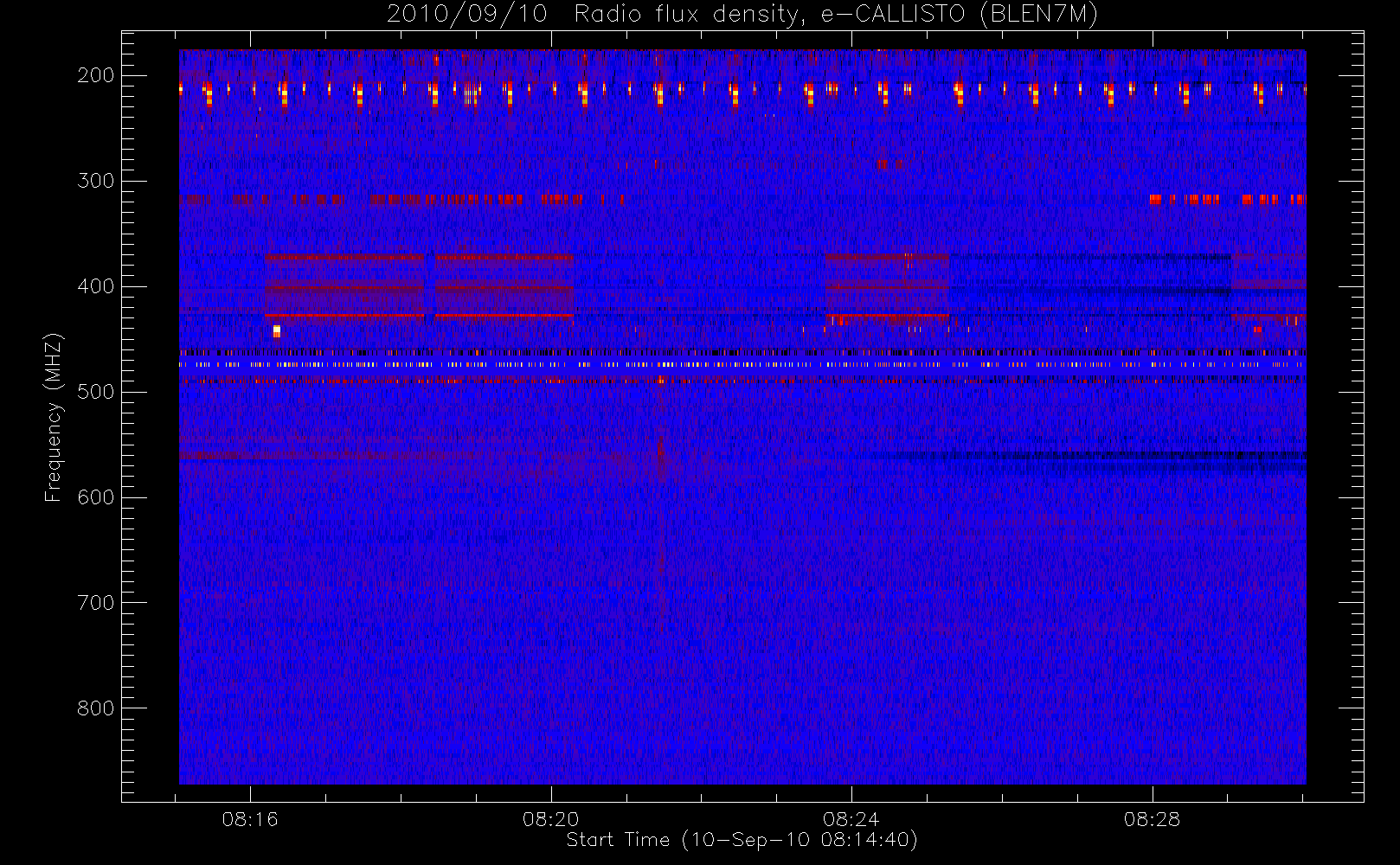Click the 300 frequency tick label

(96, 181)
